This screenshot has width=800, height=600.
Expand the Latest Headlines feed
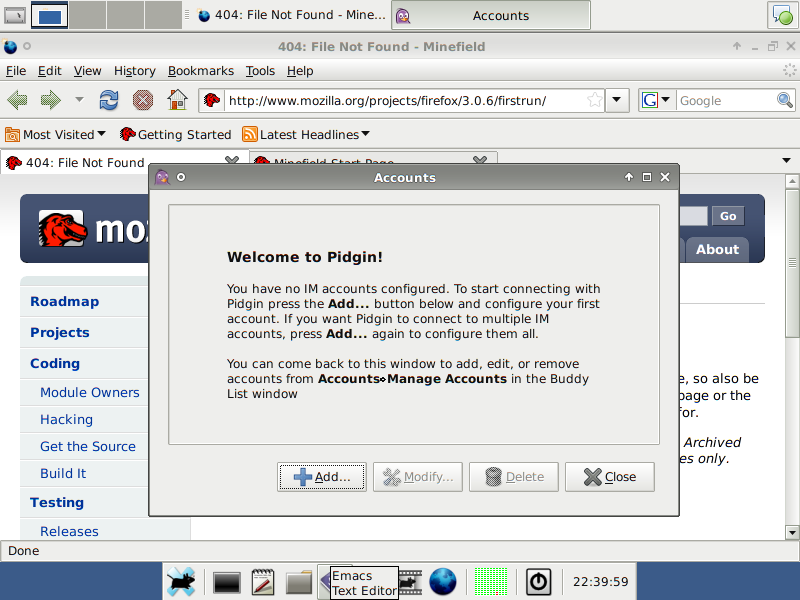tap(306, 134)
